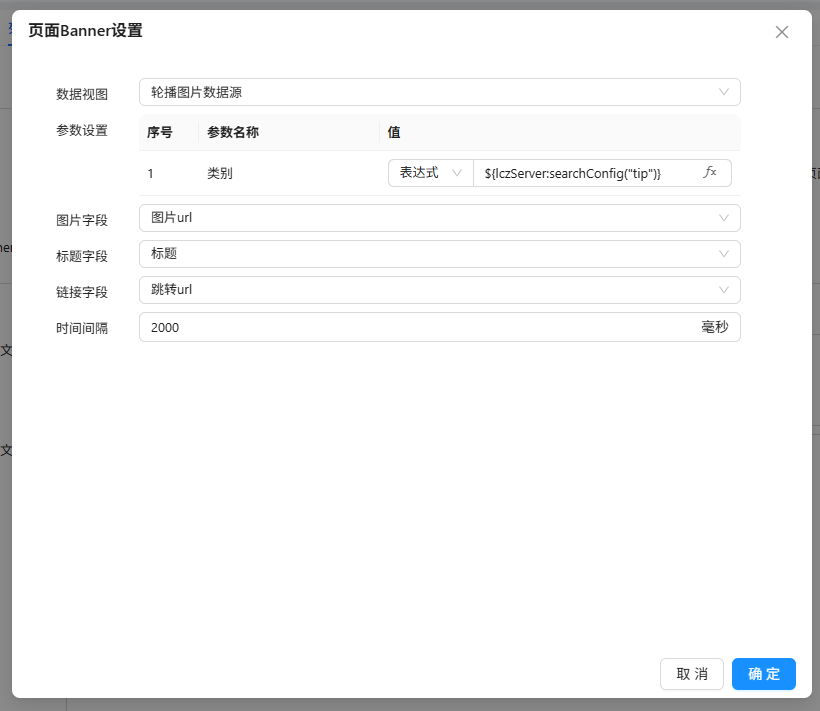Open the 数据视图 dropdown showing 轮播图片数据源
Viewport: 820px width, 711px height.
pyautogui.click(x=439, y=92)
